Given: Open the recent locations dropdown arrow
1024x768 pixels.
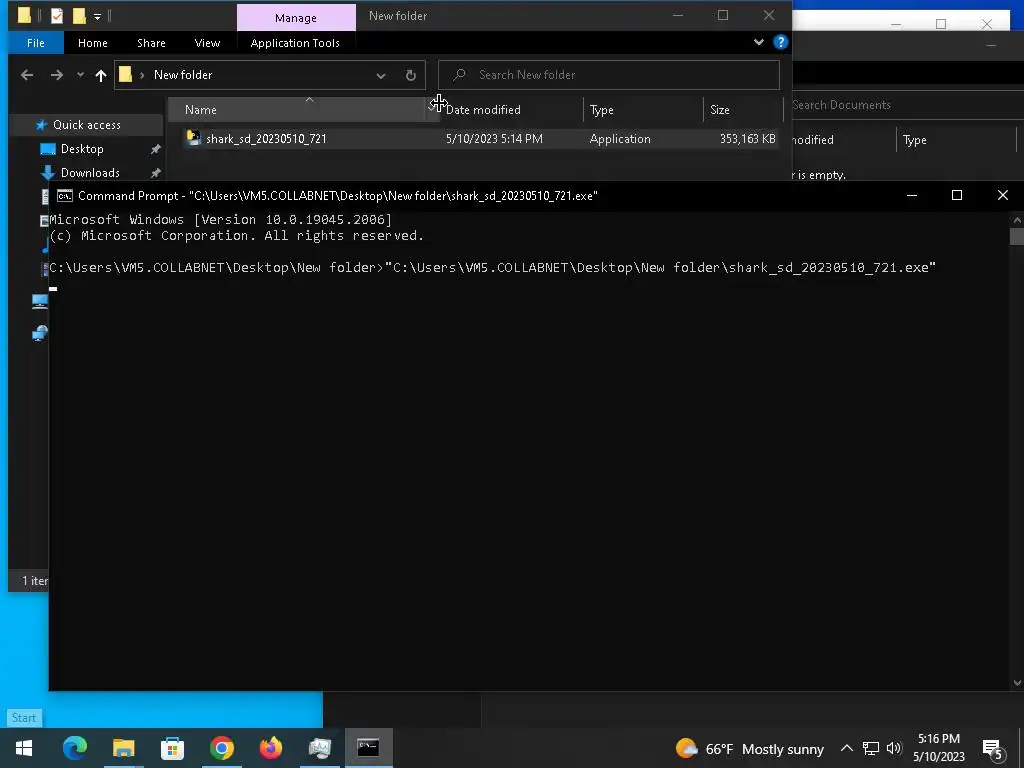Looking at the screenshot, I should pyautogui.click(x=80, y=75).
